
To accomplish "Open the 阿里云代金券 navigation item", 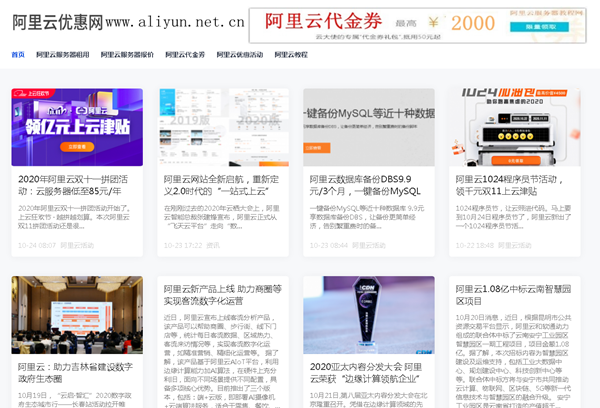I will (x=185, y=54).
